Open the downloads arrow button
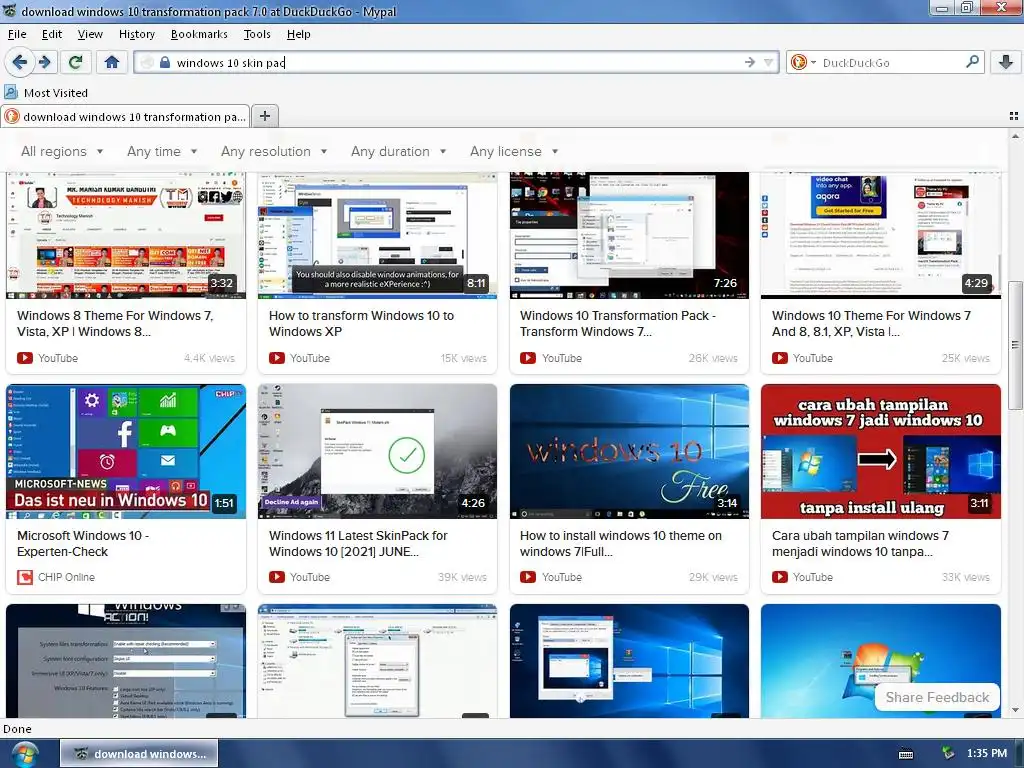1024x768 pixels. pos(1006,62)
